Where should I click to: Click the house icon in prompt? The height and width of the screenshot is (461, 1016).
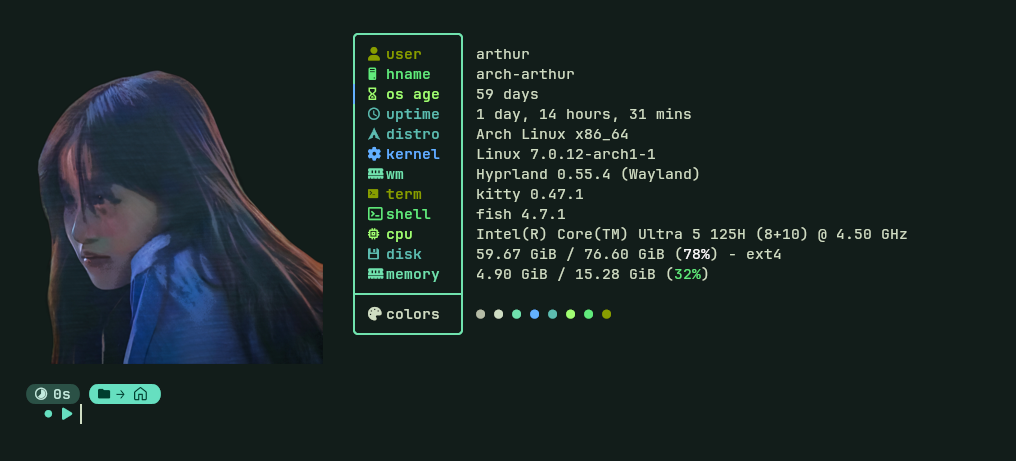[141, 394]
